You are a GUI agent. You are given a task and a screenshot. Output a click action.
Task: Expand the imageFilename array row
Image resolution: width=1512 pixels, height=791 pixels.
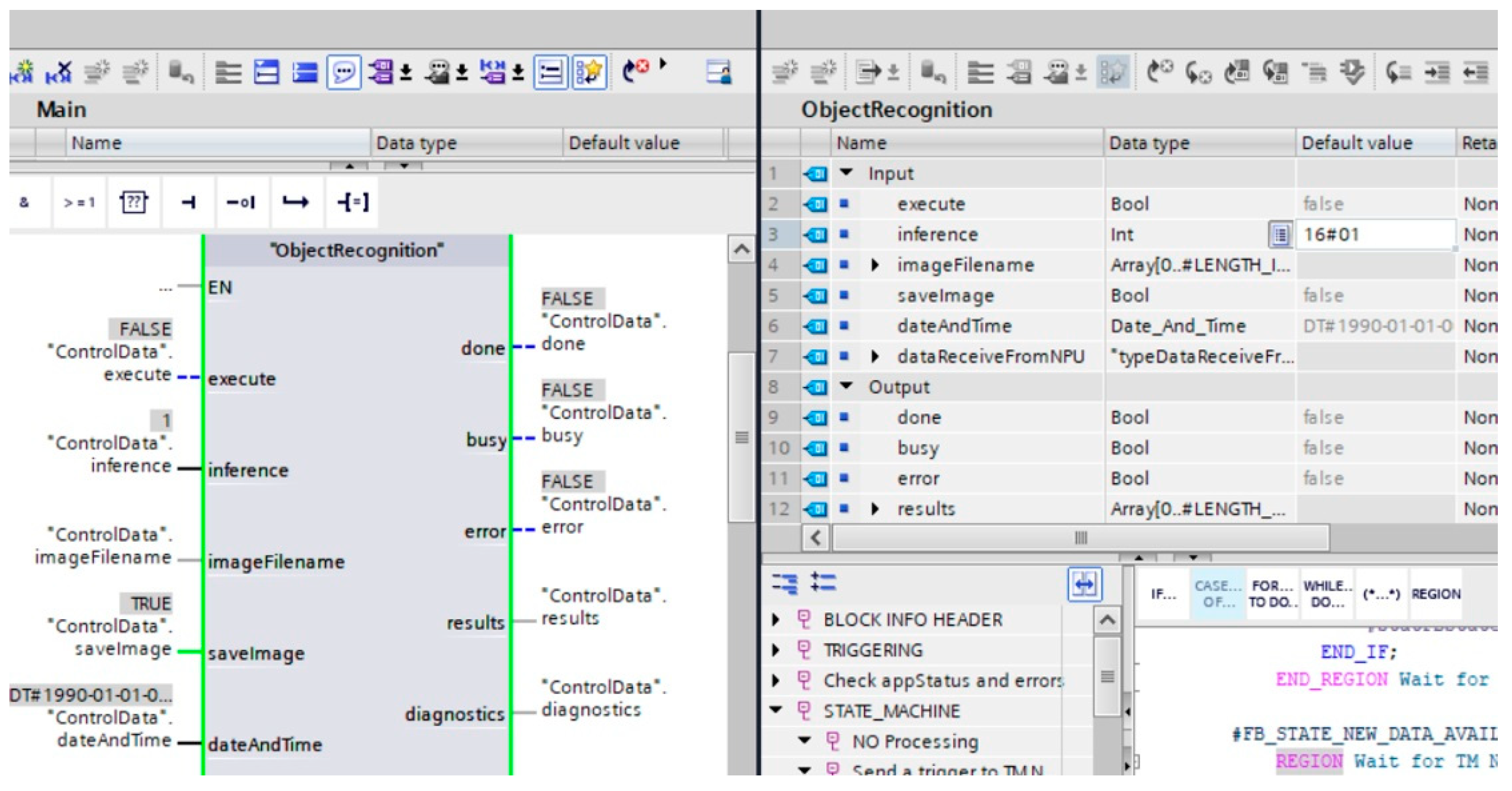(x=875, y=265)
